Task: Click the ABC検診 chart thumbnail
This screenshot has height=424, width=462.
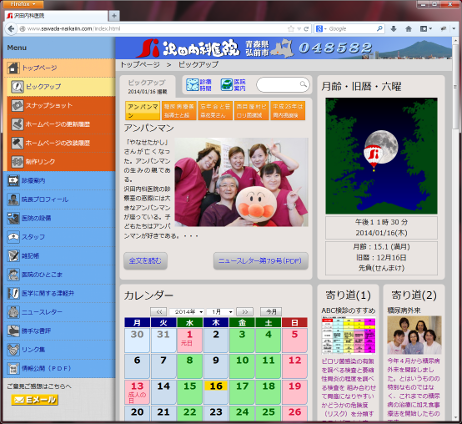Action: click(348, 335)
